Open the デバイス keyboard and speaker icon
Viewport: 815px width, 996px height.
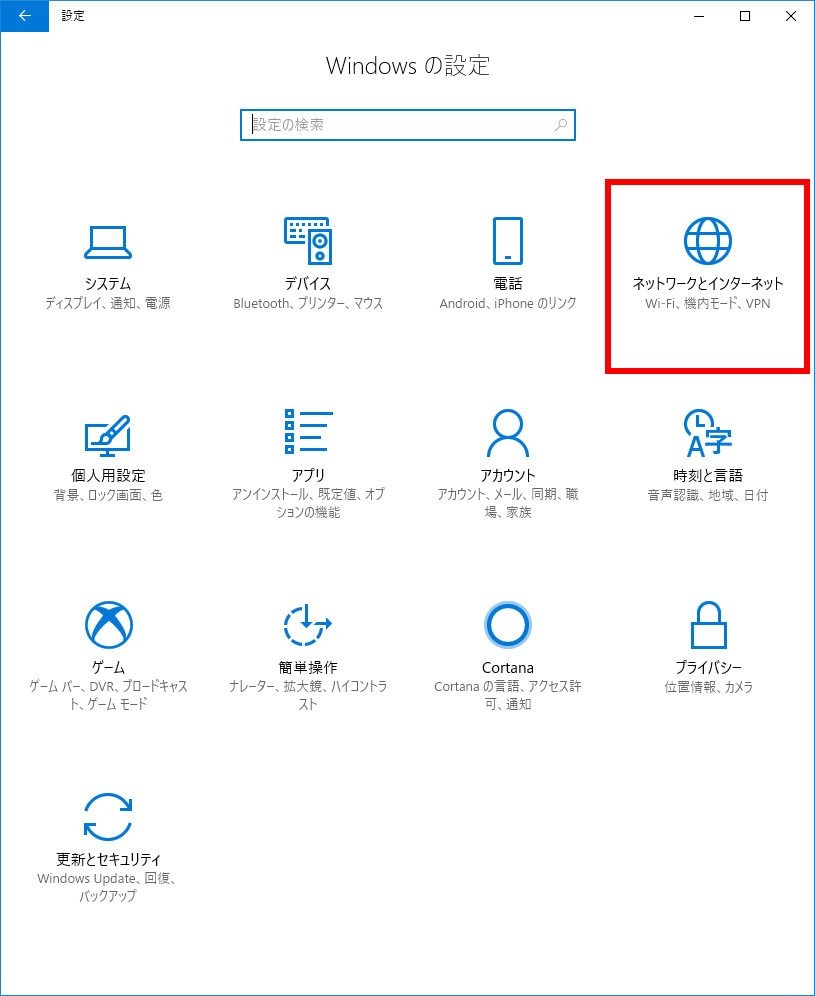pos(308,241)
